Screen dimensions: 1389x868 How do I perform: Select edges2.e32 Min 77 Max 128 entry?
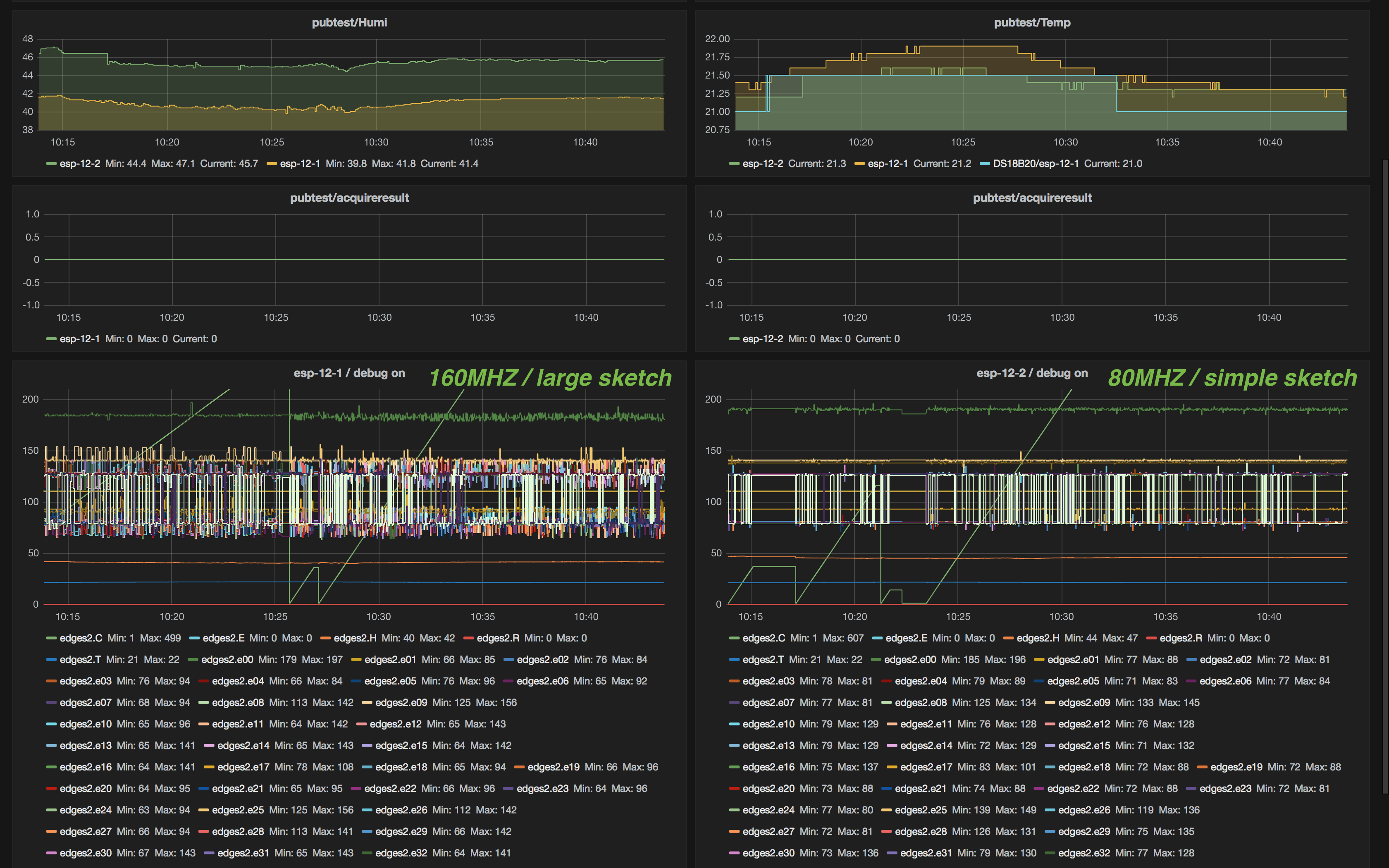click(1084, 853)
